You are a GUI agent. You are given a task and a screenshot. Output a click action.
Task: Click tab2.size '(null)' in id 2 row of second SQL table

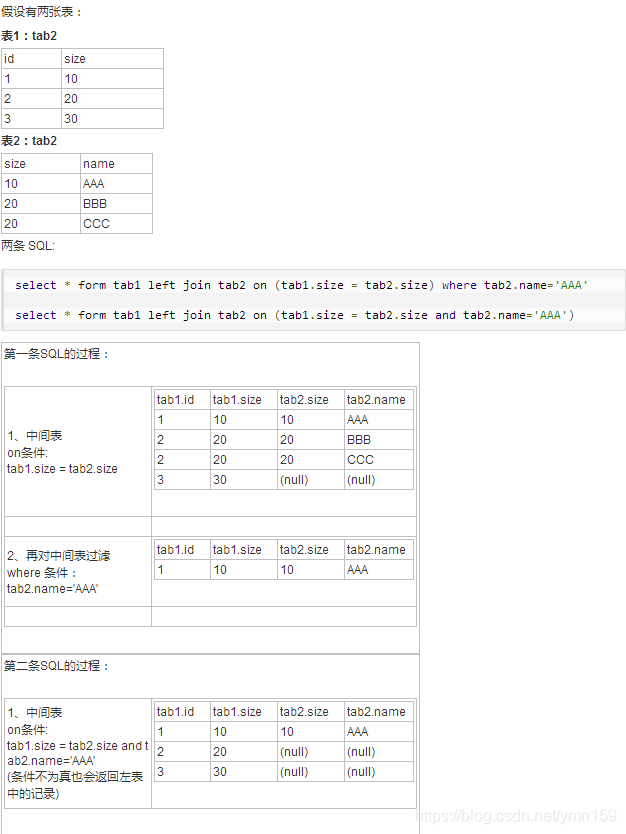click(311, 752)
